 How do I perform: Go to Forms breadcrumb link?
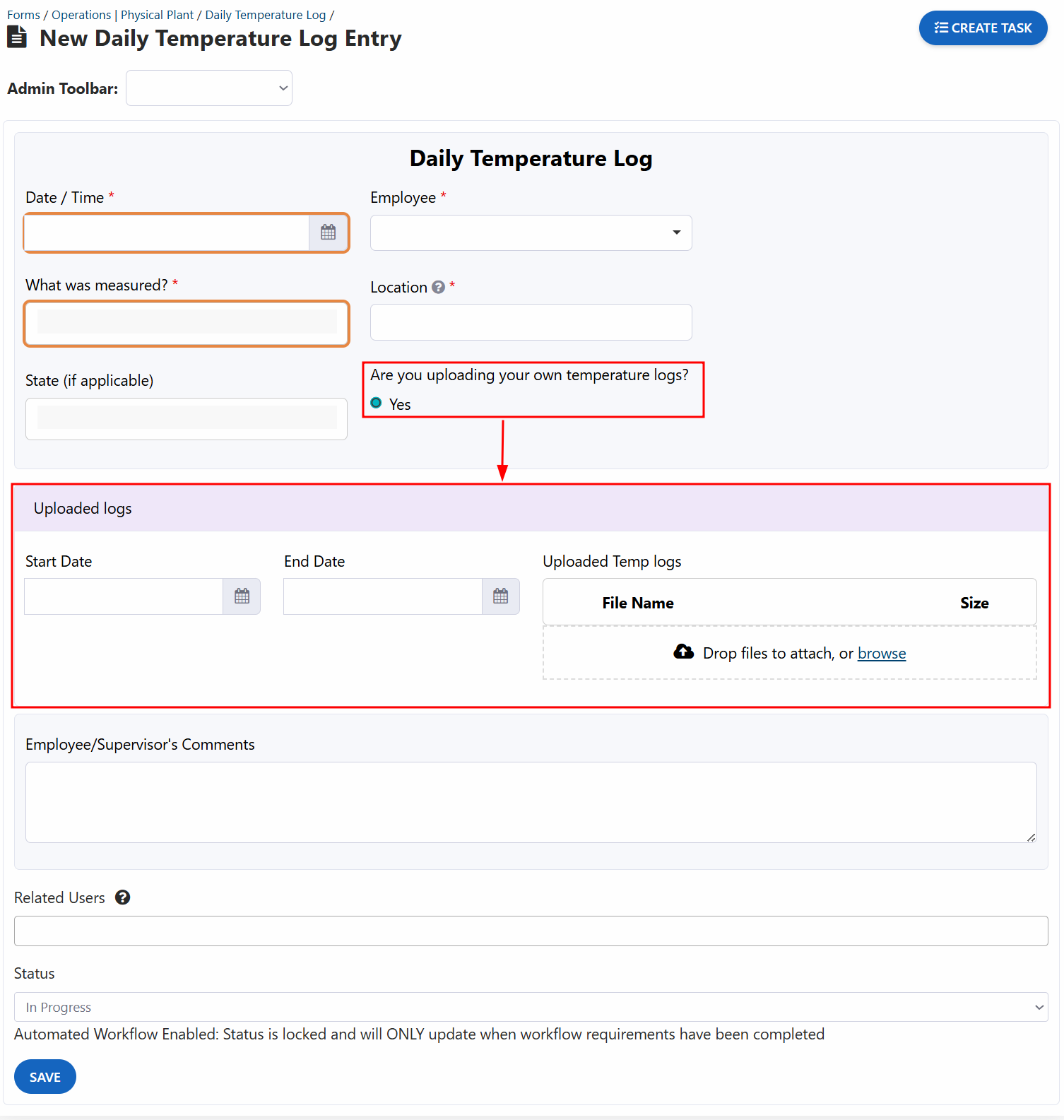(x=23, y=15)
